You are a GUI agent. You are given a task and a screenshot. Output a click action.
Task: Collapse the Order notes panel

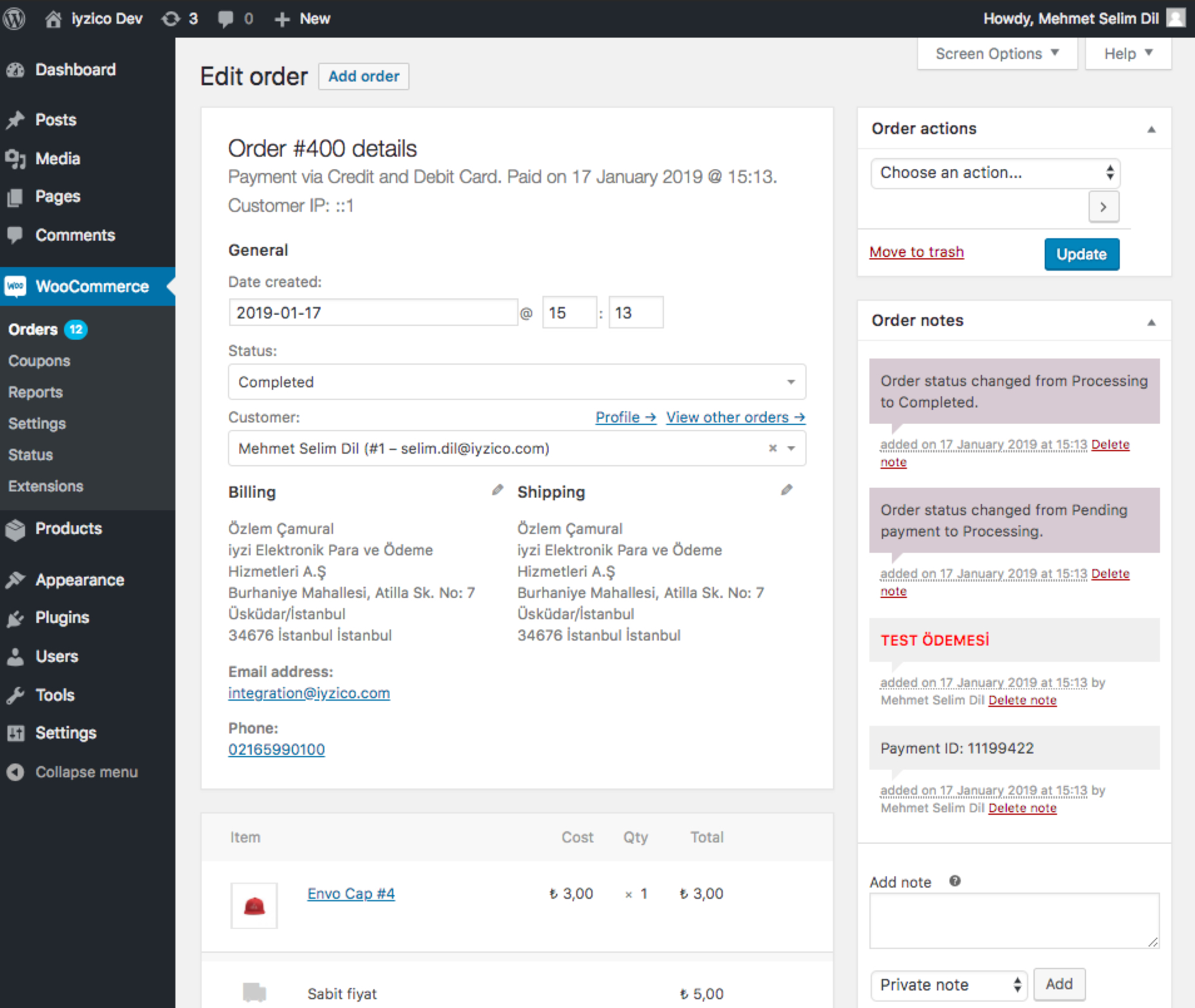[x=1151, y=321]
